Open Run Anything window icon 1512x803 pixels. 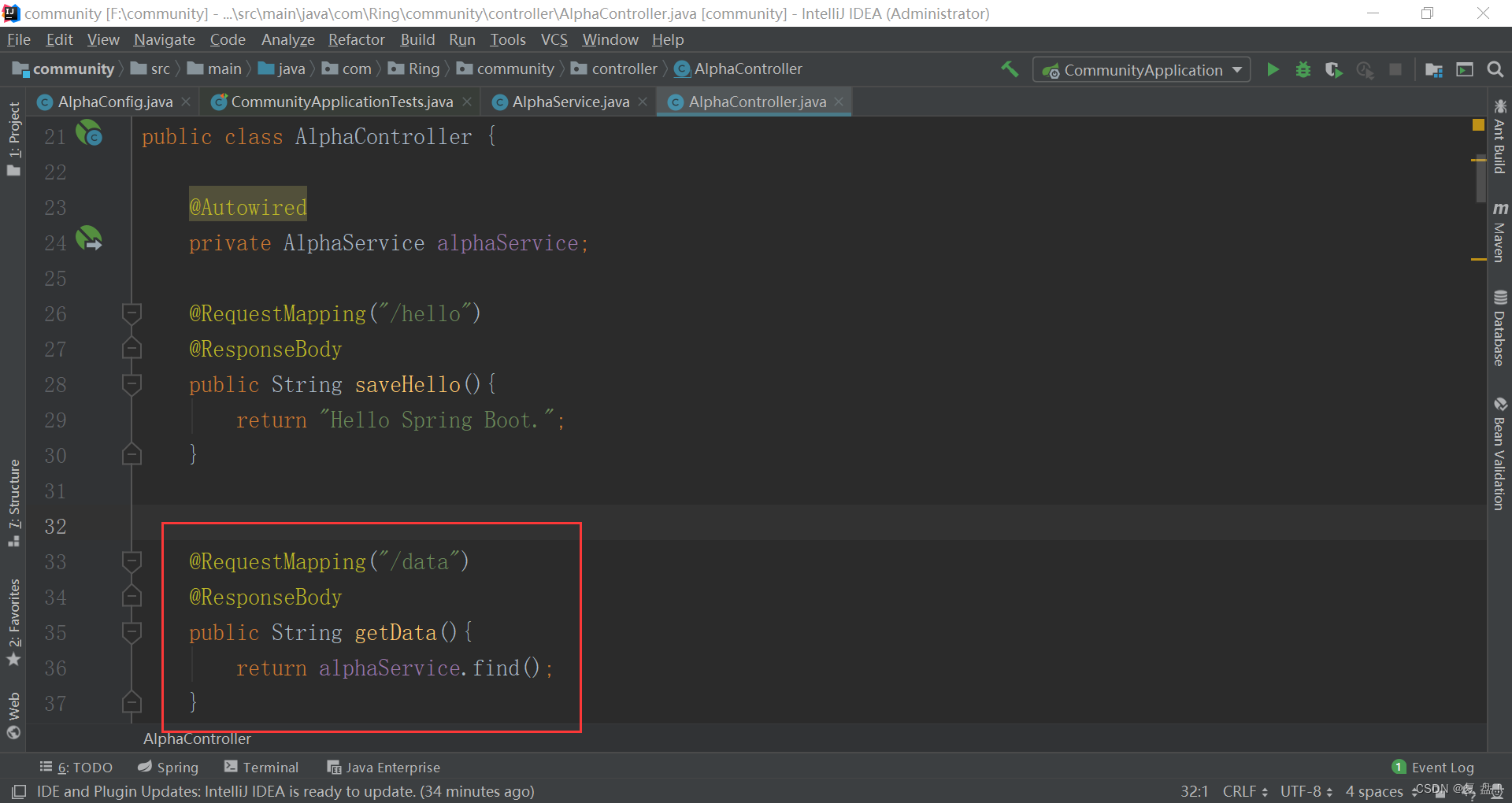pyautogui.click(x=1465, y=69)
